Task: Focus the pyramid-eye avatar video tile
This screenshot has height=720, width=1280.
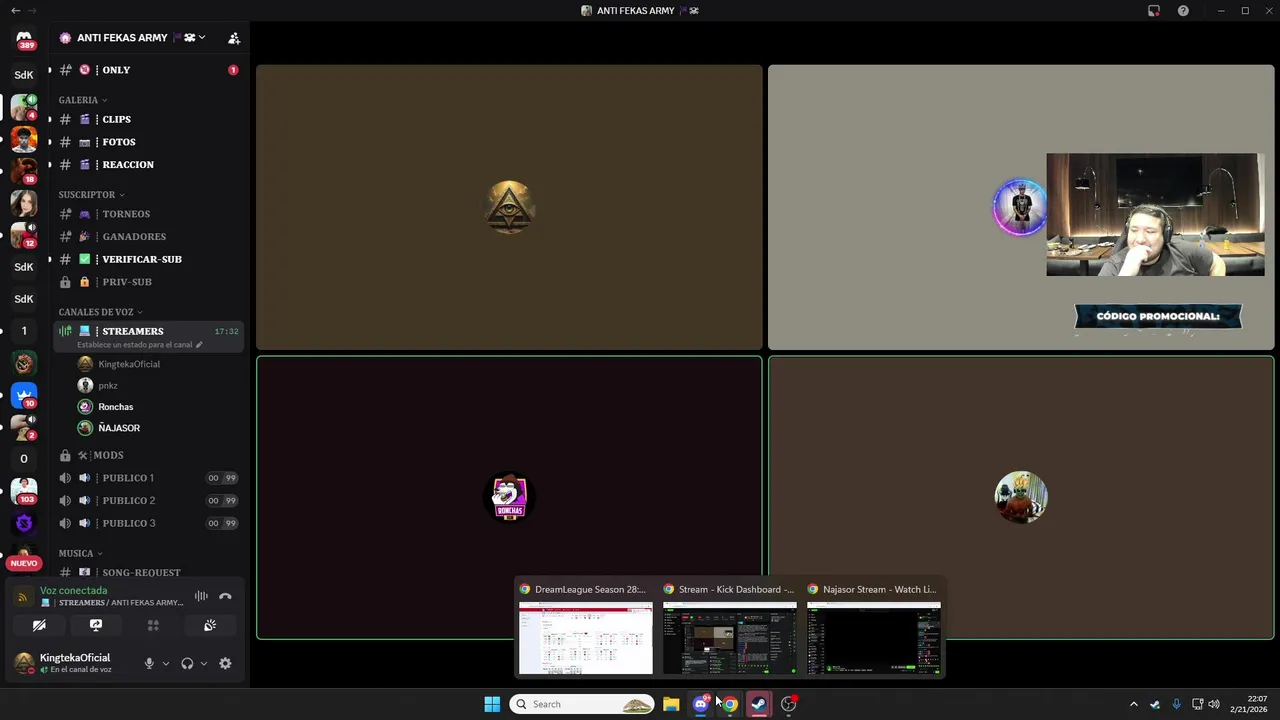Action: pos(509,207)
